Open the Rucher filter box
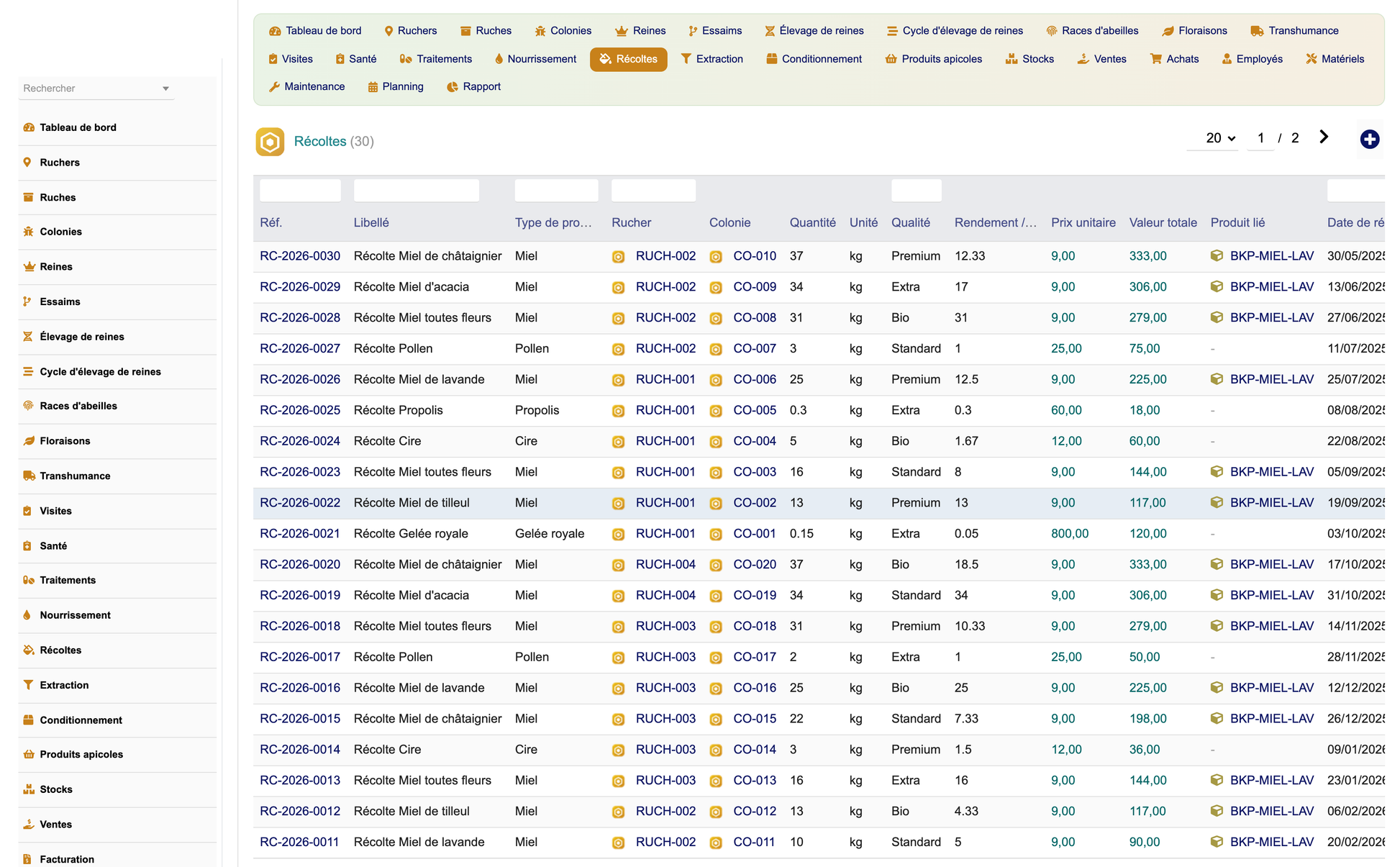The height and width of the screenshot is (867, 1400). (653, 191)
